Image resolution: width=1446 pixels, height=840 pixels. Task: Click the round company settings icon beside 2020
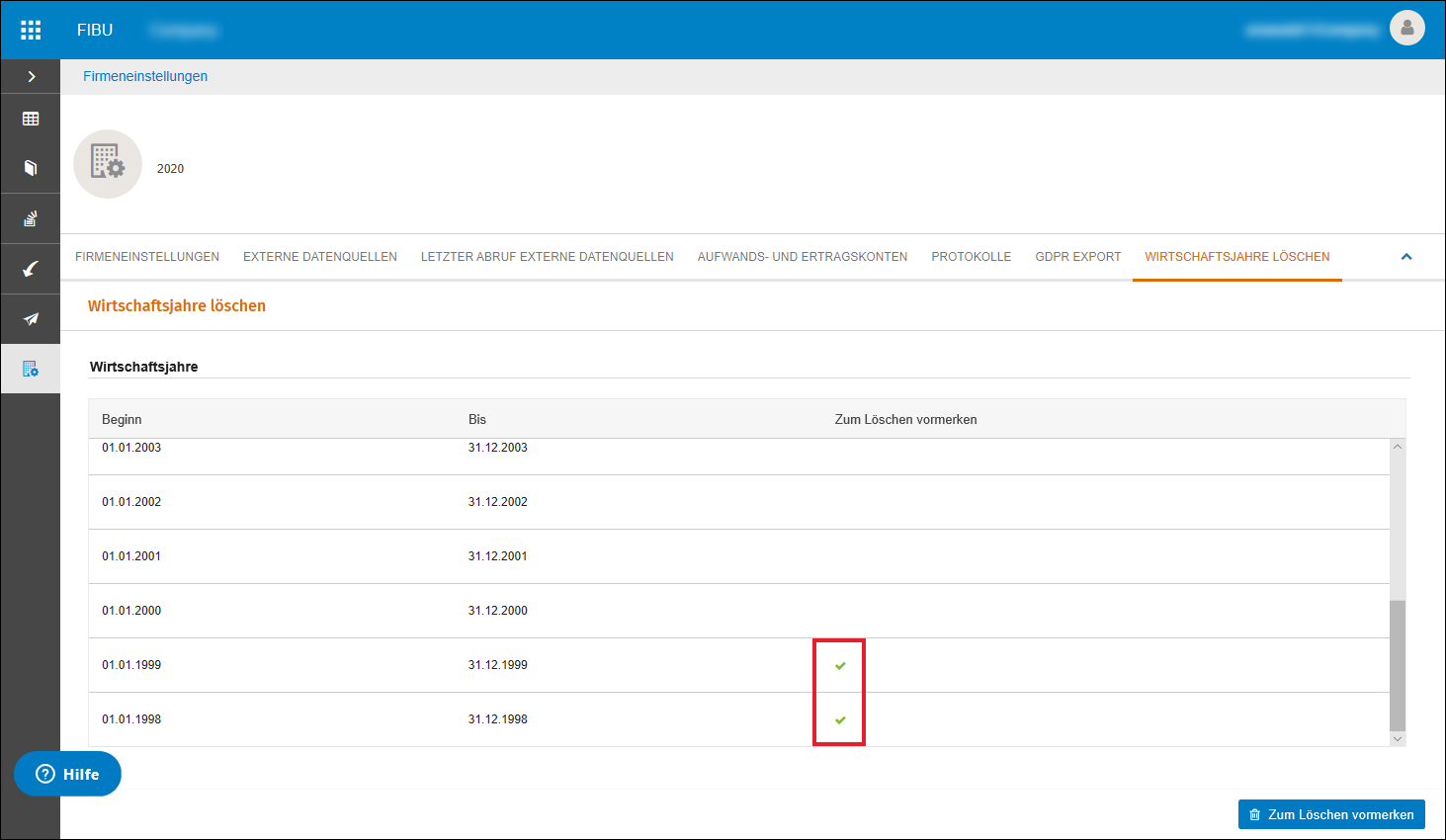click(x=108, y=164)
